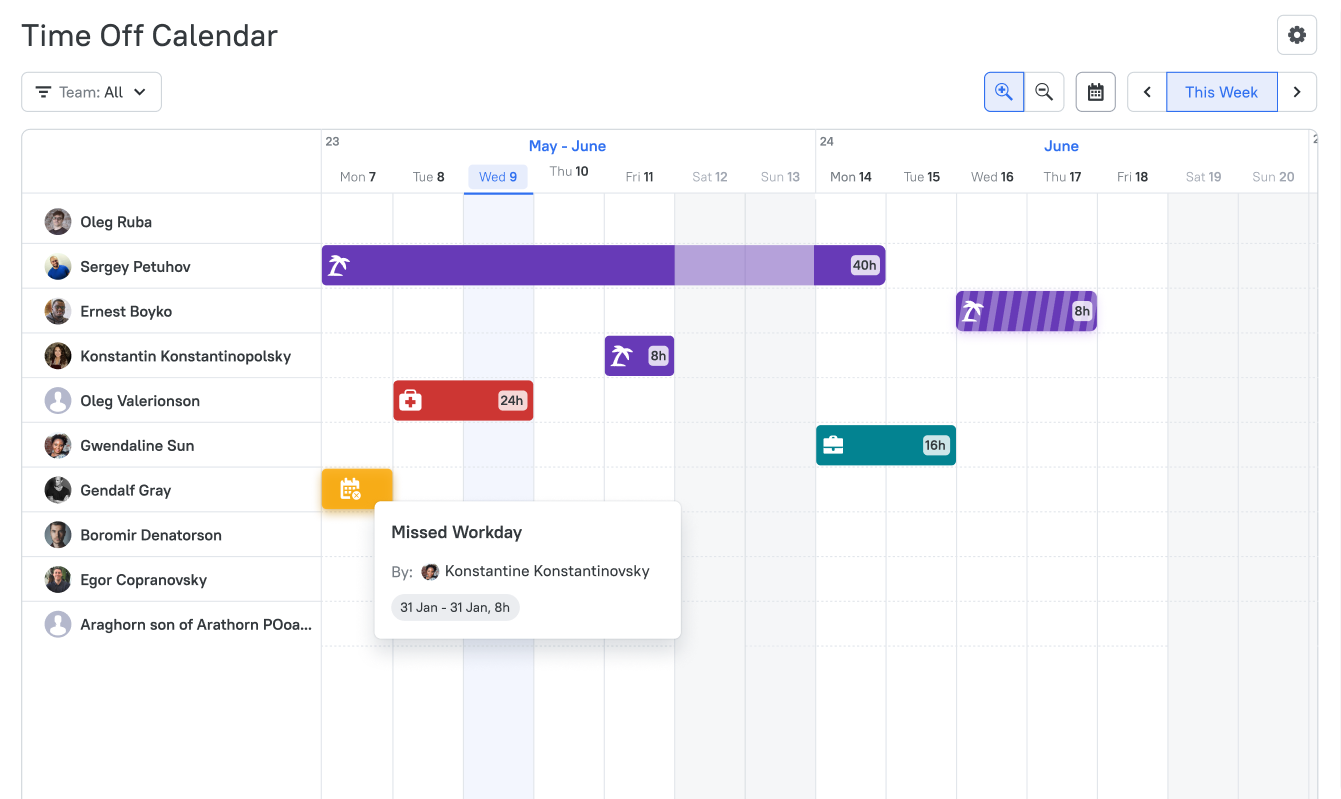
Task: Click palm tree icon on Konstantin's 8h vacation
Action: click(x=622, y=356)
